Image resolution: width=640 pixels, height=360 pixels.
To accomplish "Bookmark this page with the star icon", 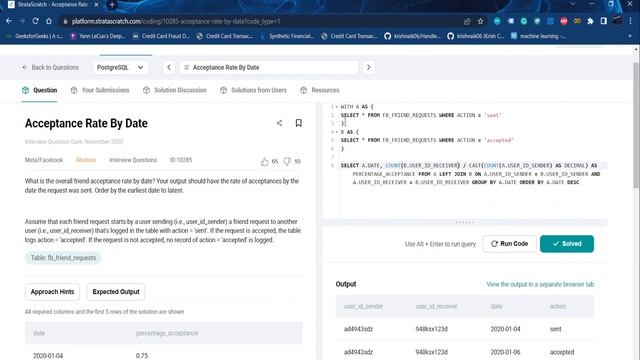I will [x=480, y=21].
